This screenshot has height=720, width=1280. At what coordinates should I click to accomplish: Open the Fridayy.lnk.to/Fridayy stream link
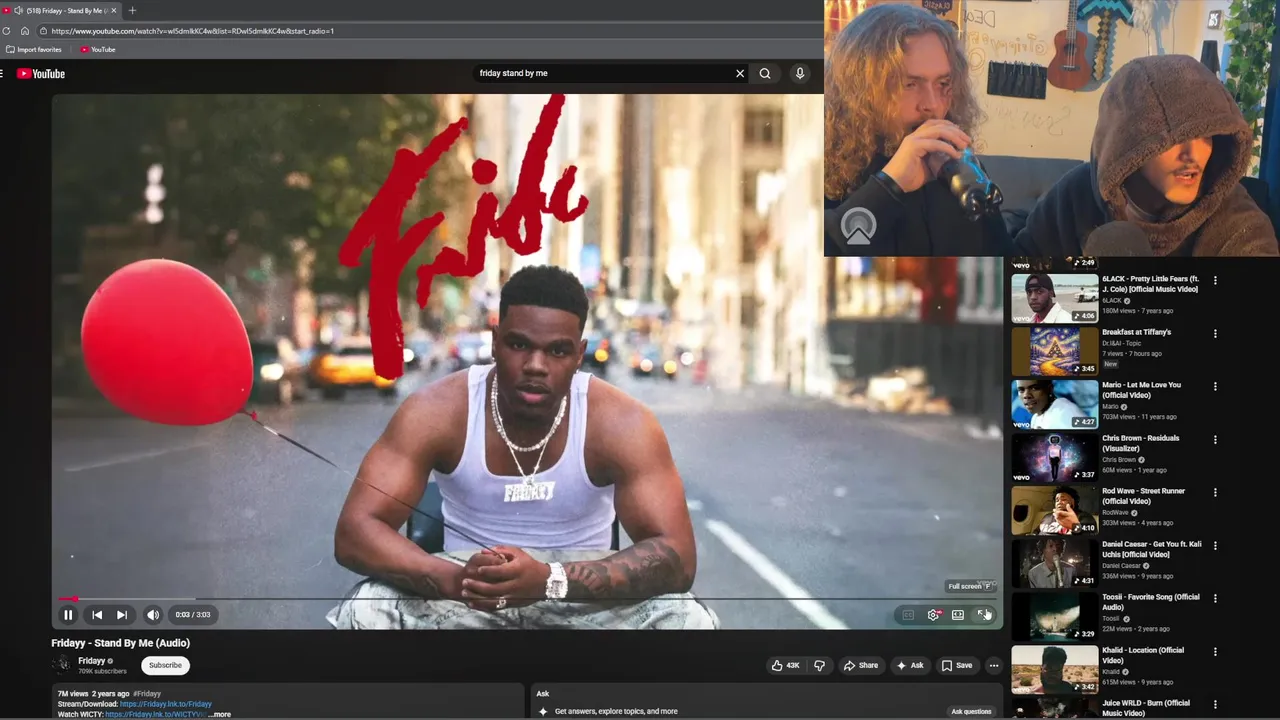click(x=166, y=704)
